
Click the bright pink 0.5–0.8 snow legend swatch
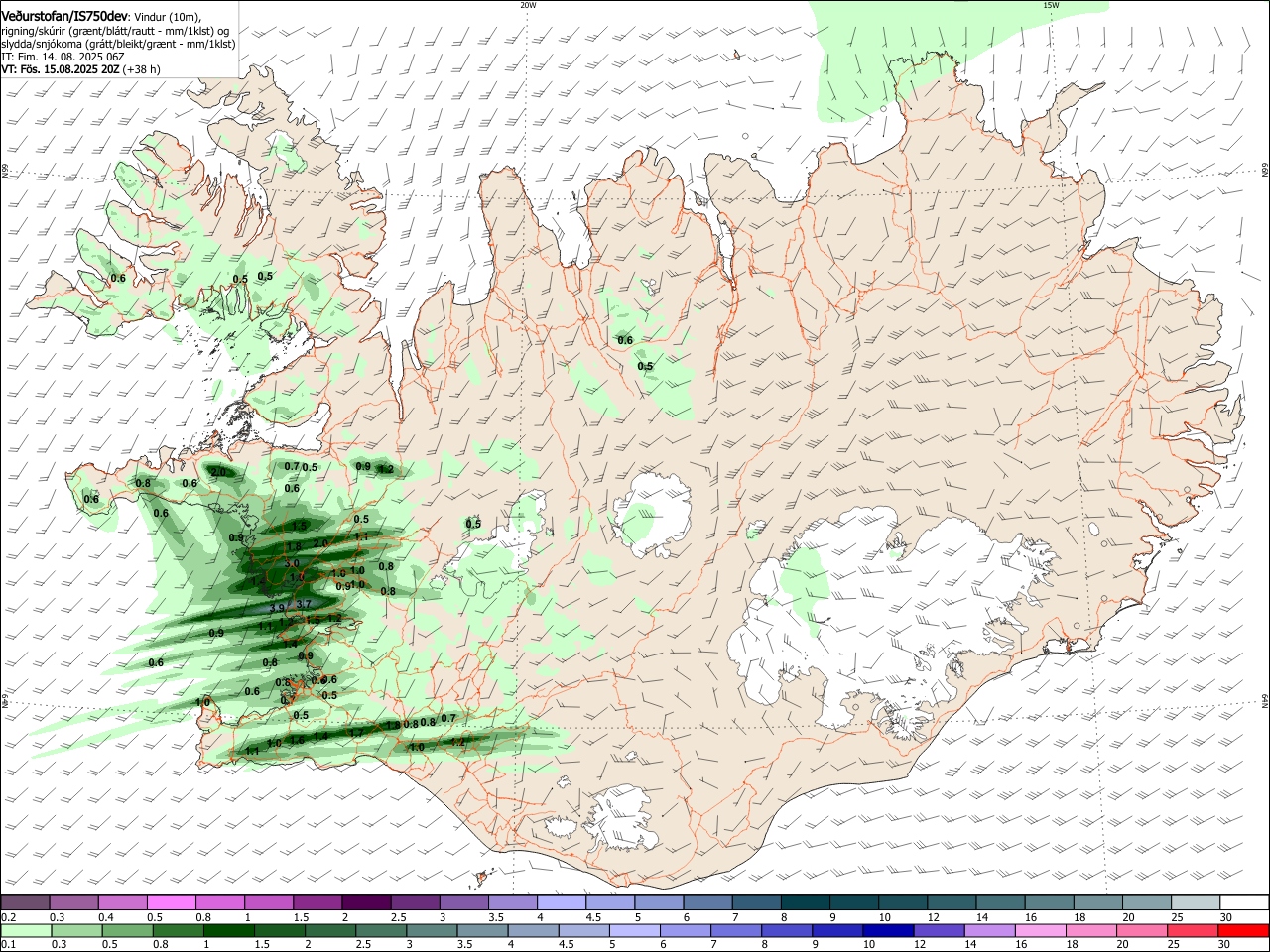click(x=172, y=903)
